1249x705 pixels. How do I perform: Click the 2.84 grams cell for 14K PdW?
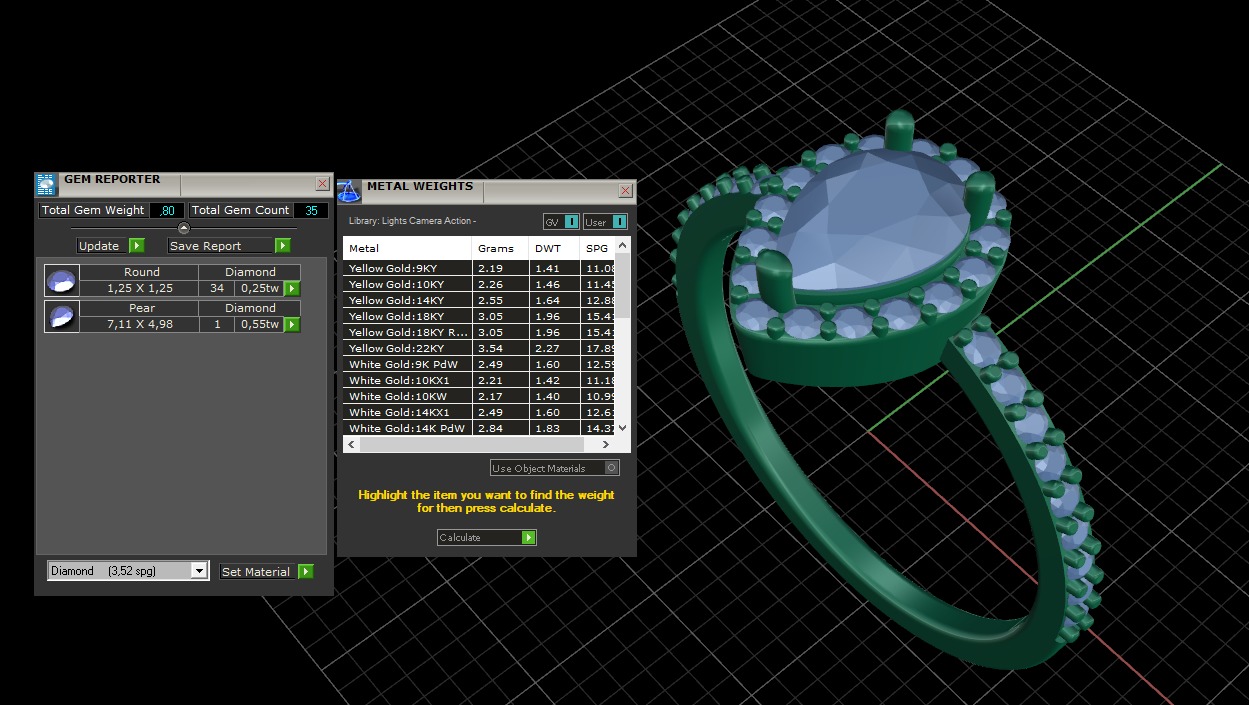point(500,428)
